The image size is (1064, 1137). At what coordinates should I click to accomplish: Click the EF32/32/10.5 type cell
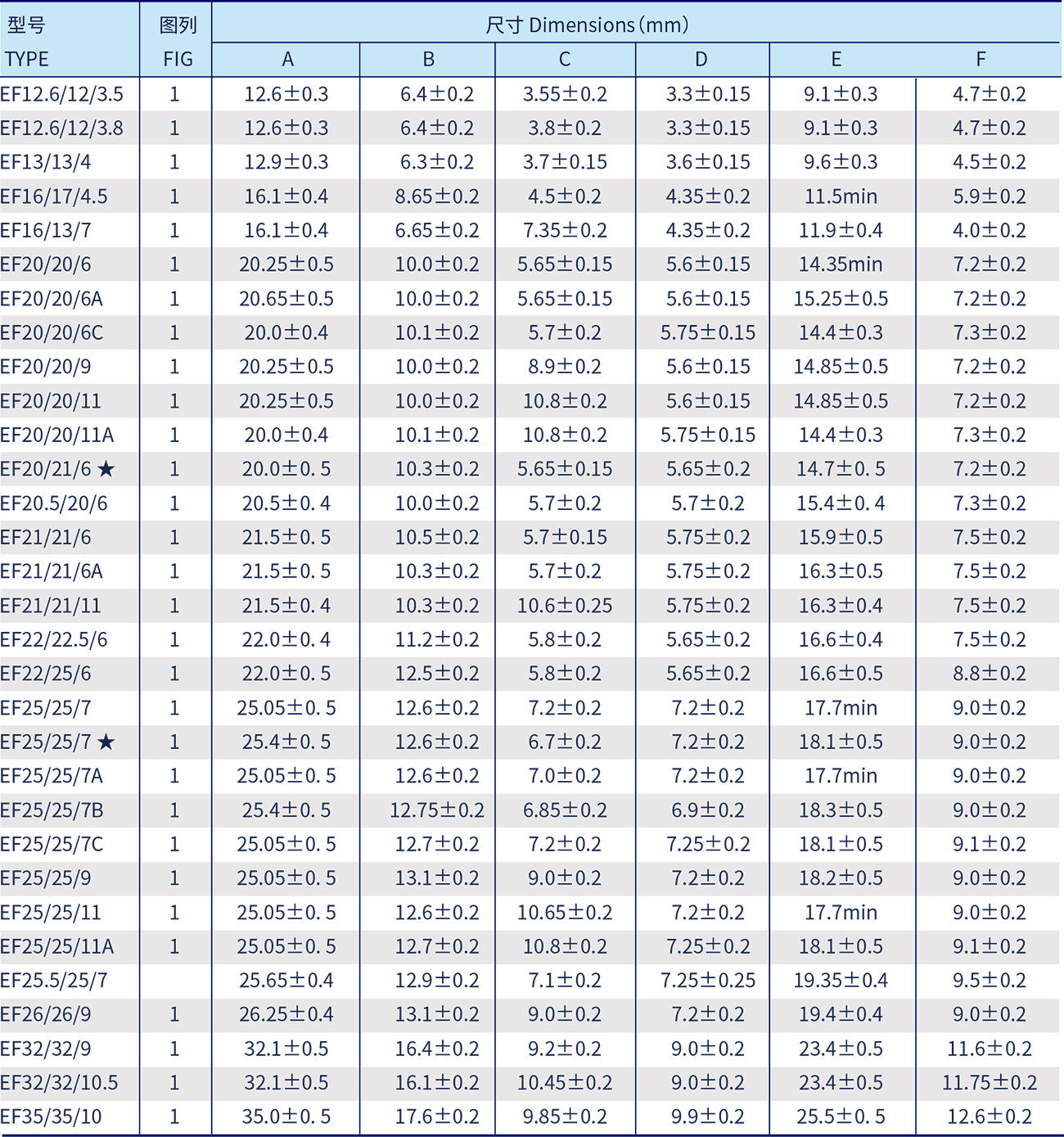coord(60,1083)
